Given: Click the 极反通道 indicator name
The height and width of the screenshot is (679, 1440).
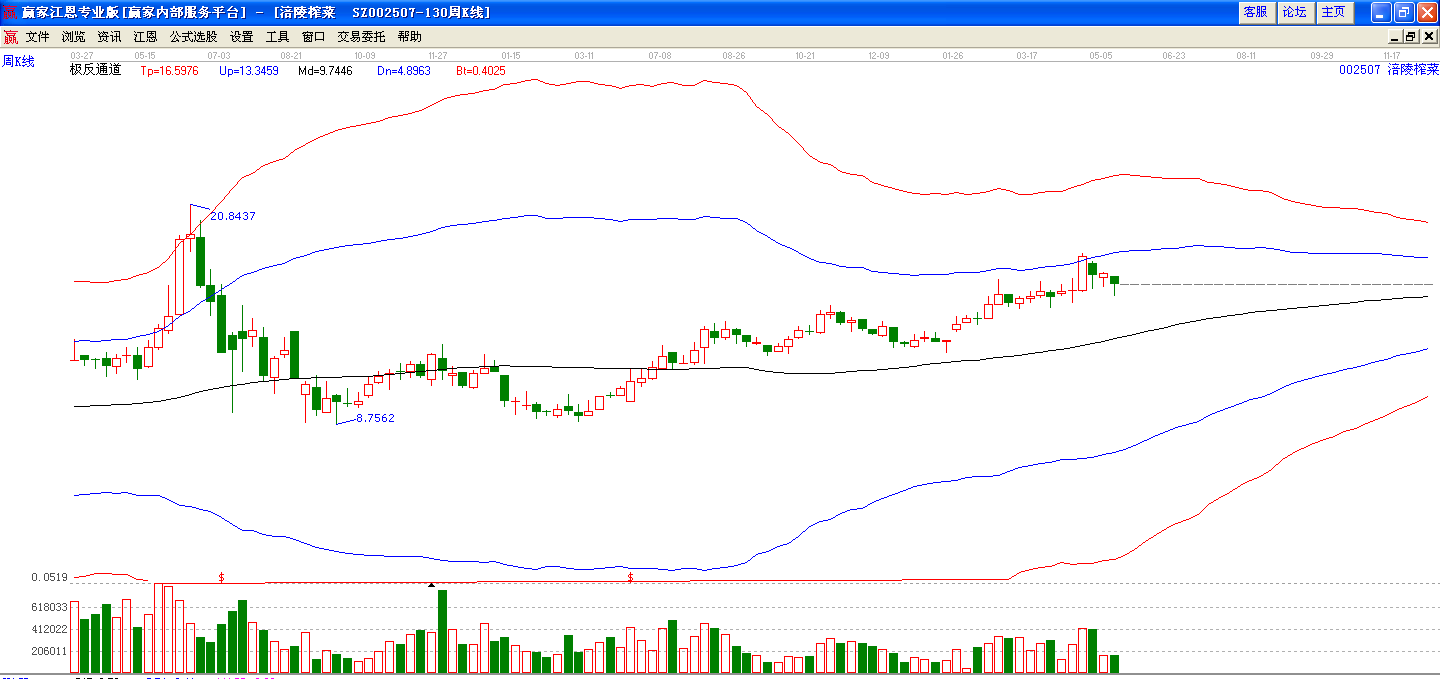Looking at the screenshot, I should tap(95, 70).
